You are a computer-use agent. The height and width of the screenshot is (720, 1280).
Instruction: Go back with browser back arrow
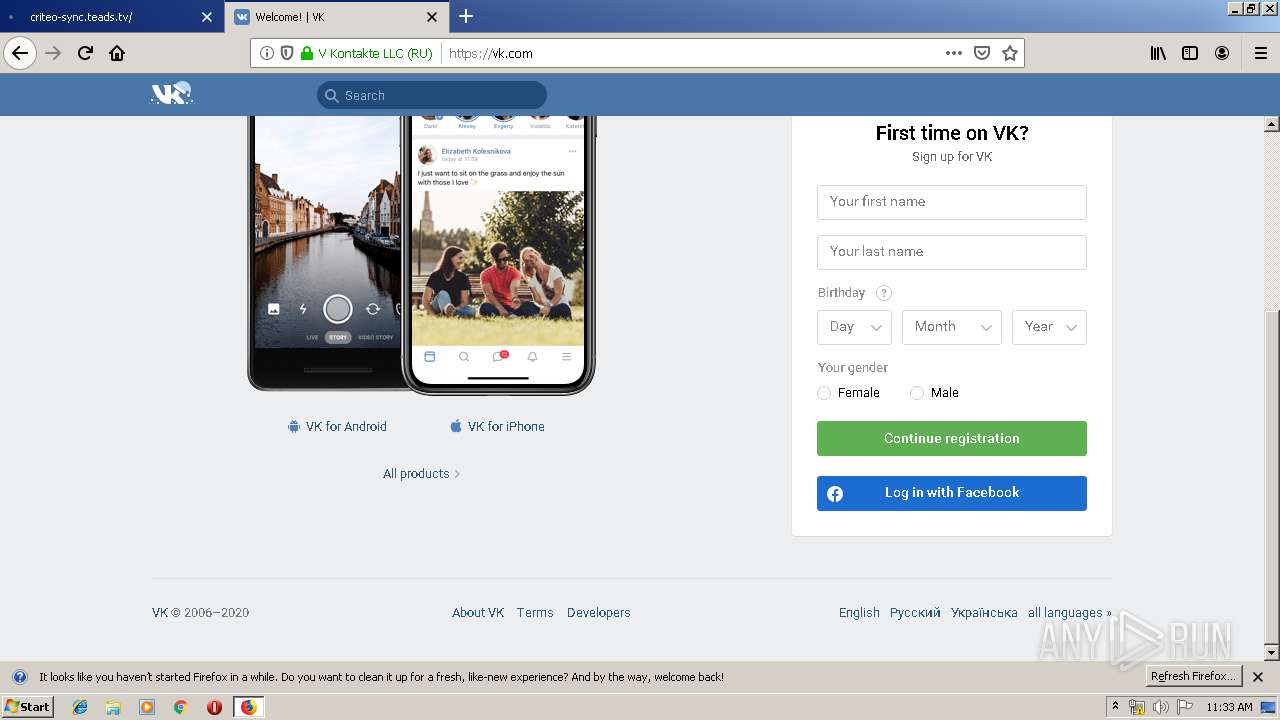click(x=20, y=53)
